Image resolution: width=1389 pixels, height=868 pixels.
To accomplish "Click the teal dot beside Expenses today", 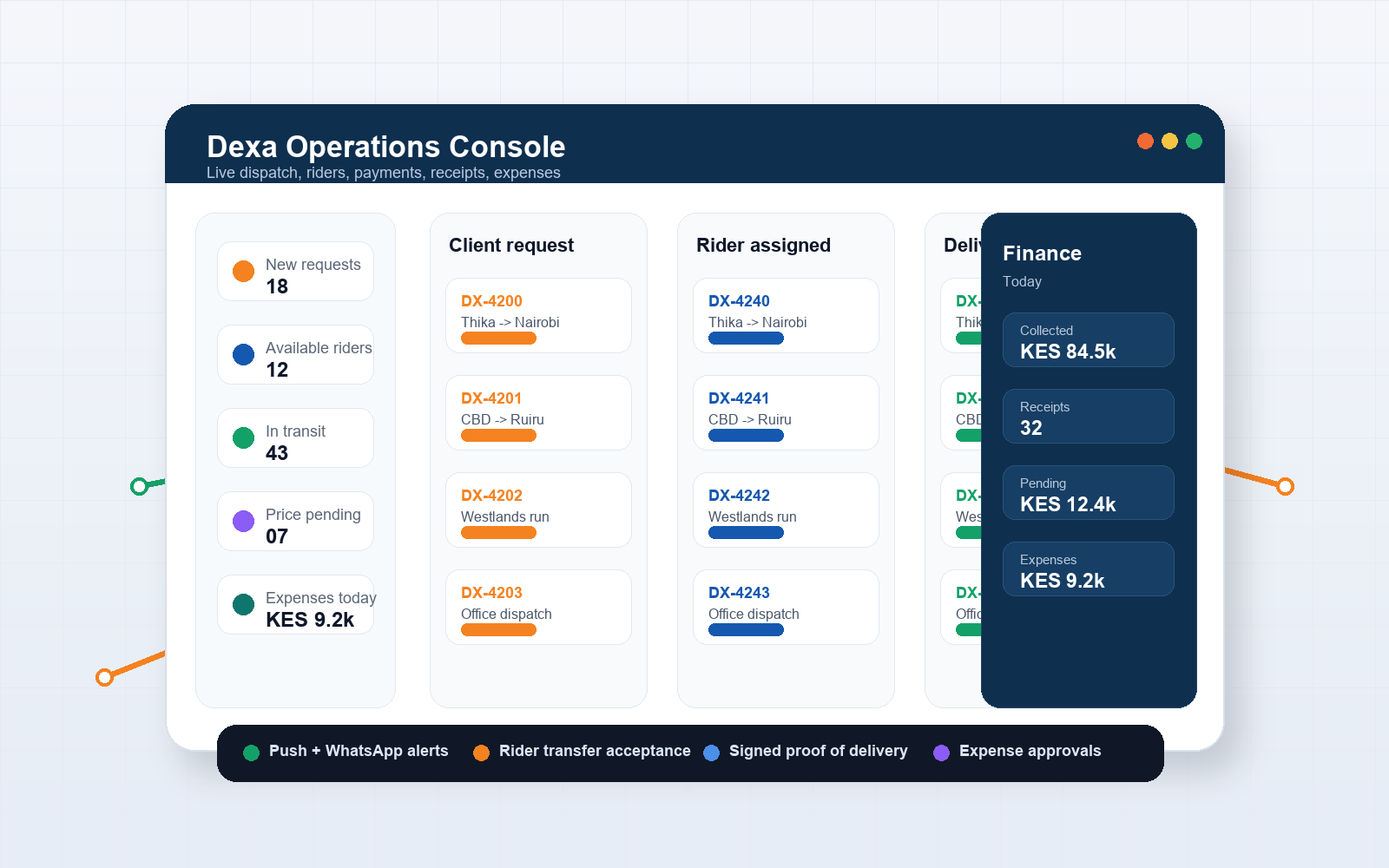I will pos(244,604).
